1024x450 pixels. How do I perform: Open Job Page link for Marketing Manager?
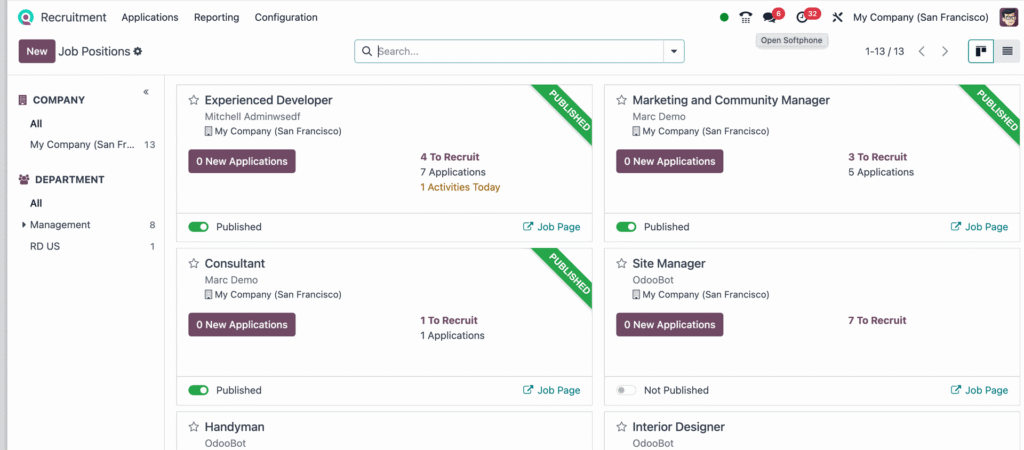978,227
